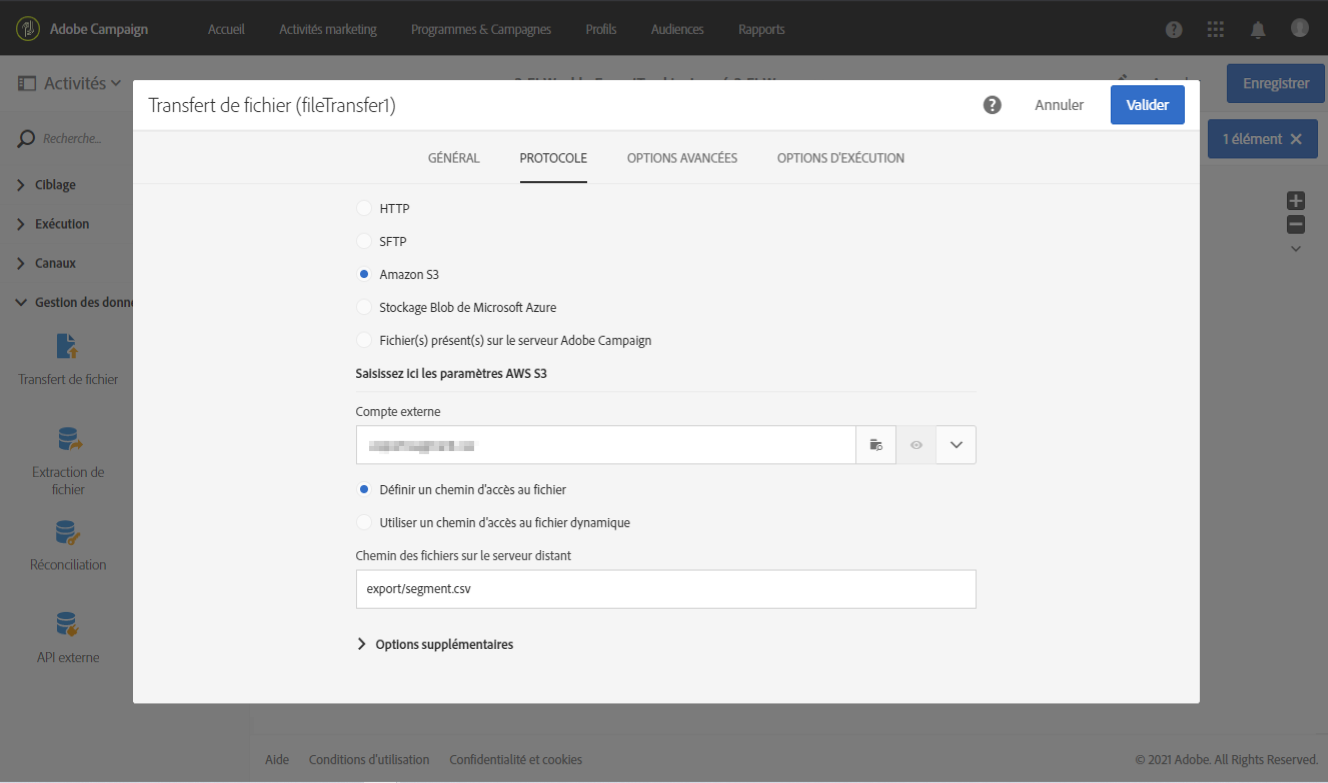Screen dimensions: 1328x783
Task: Switch to the Options avancées tab
Action: point(682,158)
